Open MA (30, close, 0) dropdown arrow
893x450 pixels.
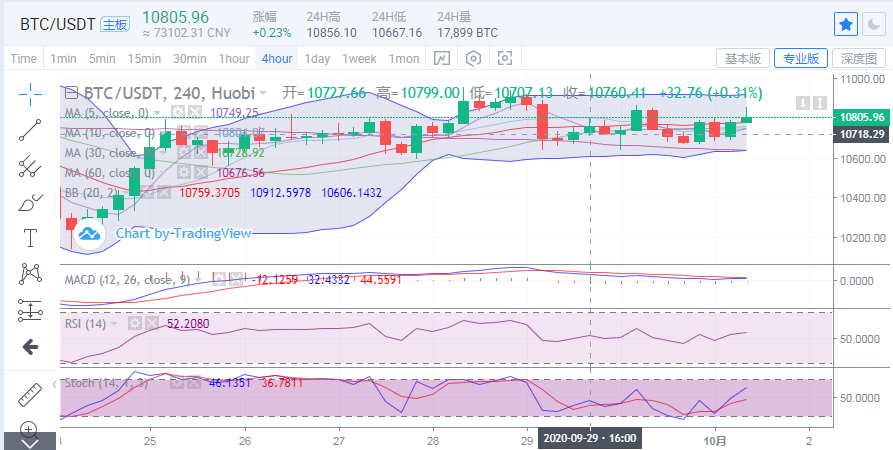point(163,153)
